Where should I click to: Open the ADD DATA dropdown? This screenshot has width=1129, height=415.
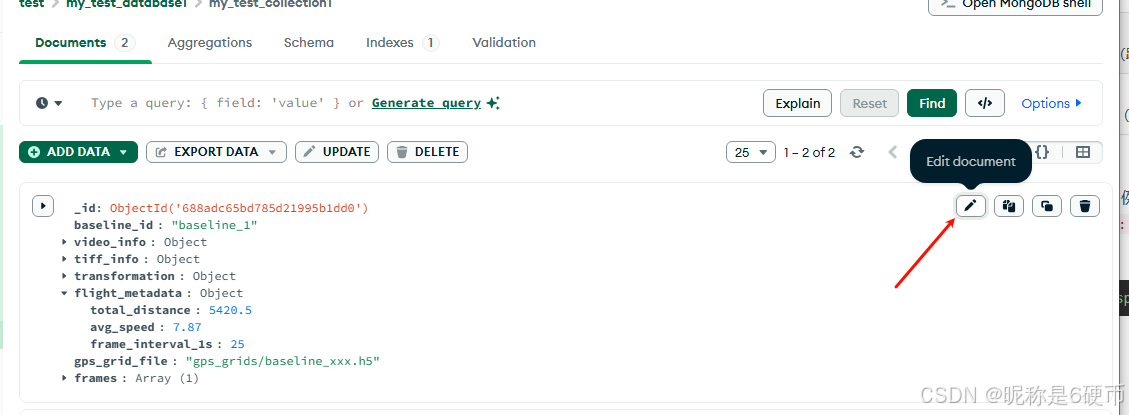(78, 152)
